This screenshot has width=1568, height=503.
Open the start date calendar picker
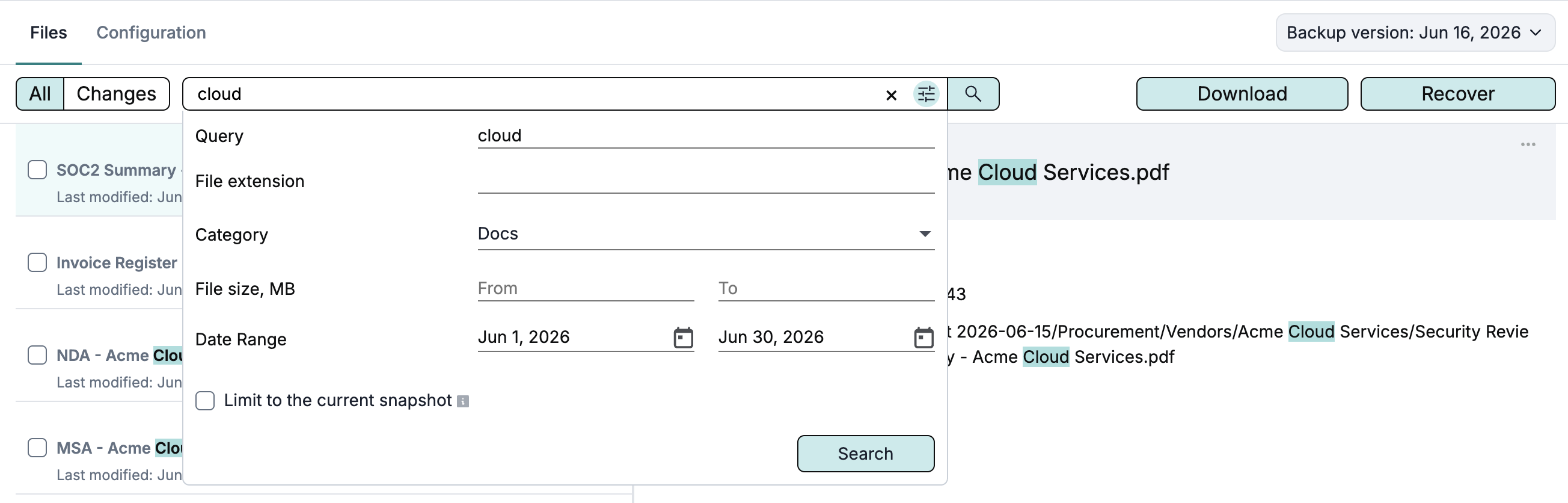pyautogui.click(x=683, y=337)
